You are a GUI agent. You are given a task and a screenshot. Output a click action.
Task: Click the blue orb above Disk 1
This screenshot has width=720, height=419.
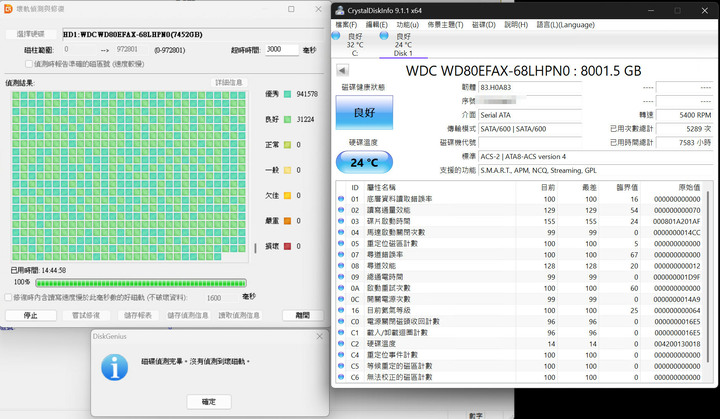point(384,35)
